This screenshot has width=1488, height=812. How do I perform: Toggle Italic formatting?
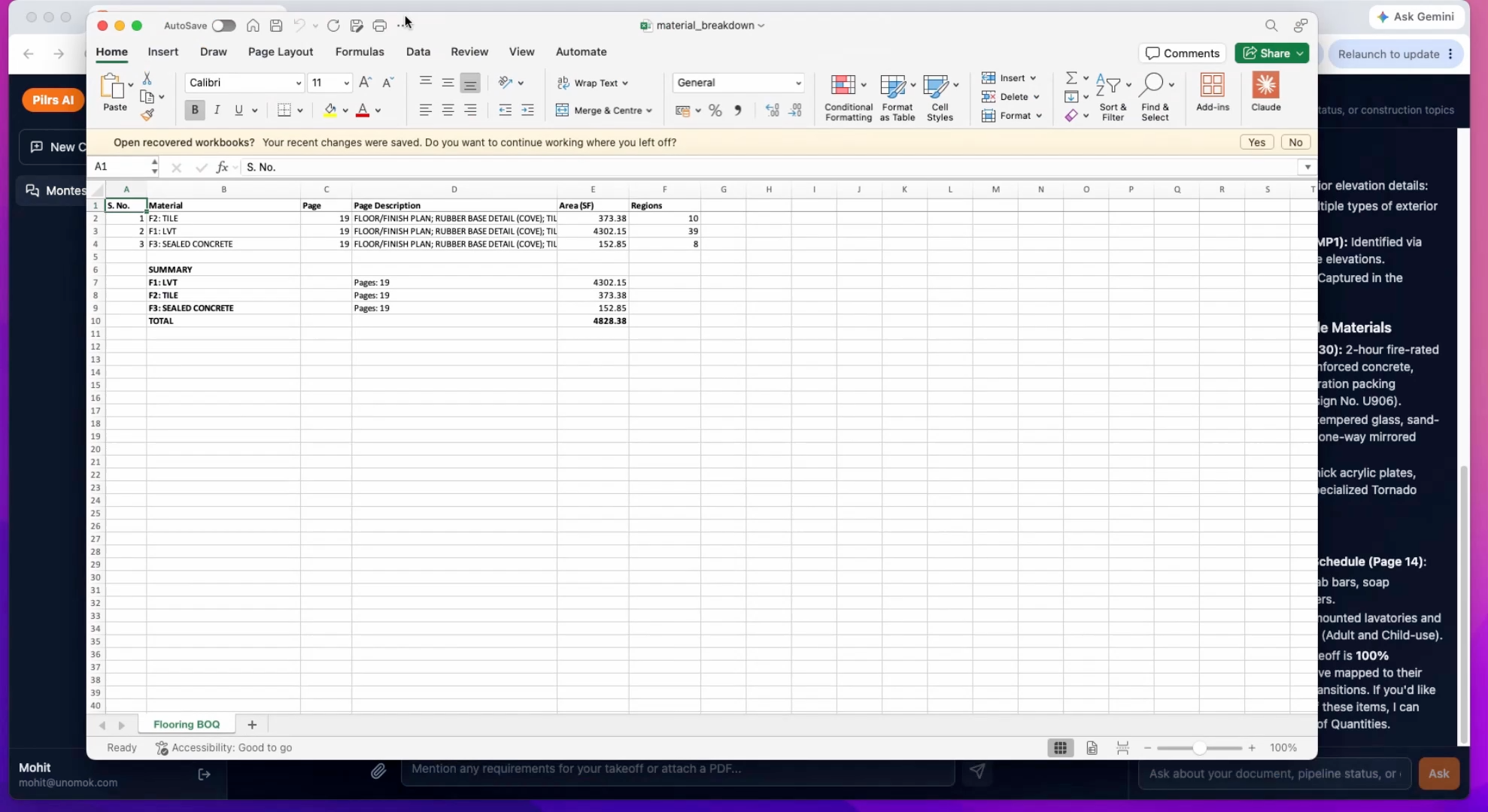(x=217, y=111)
